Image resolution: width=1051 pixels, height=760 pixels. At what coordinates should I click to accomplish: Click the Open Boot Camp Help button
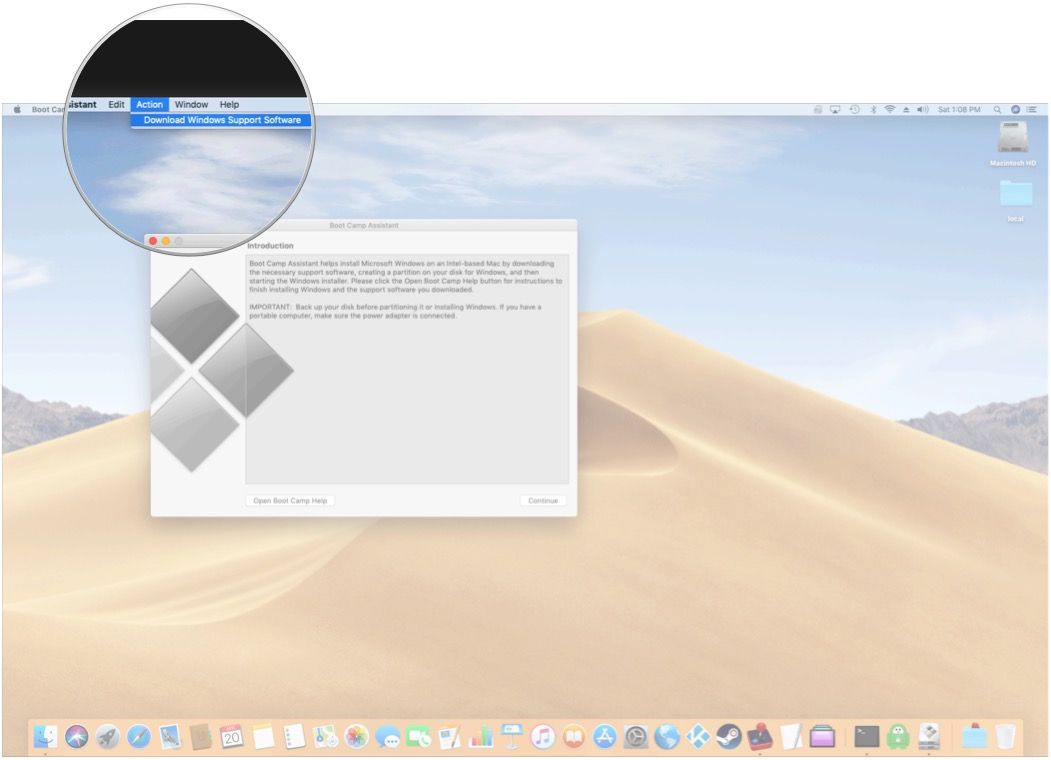pyautogui.click(x=292, y=500)
